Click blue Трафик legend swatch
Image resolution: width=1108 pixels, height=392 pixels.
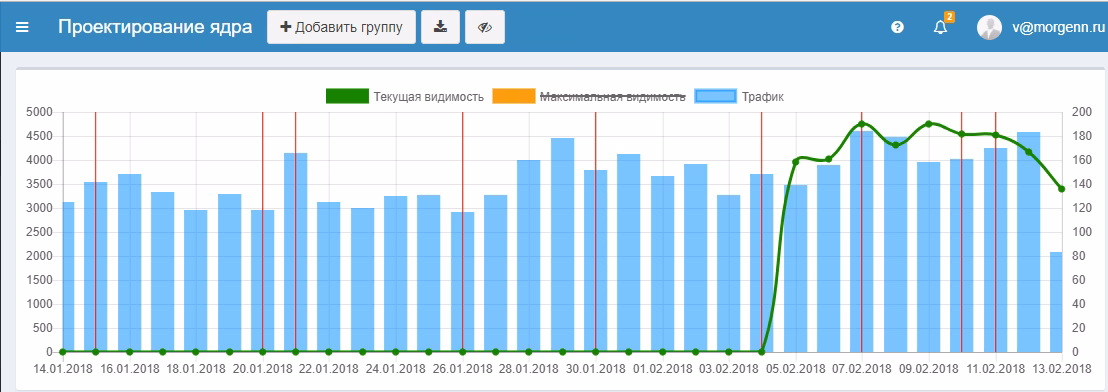click(x=716, y=97)
